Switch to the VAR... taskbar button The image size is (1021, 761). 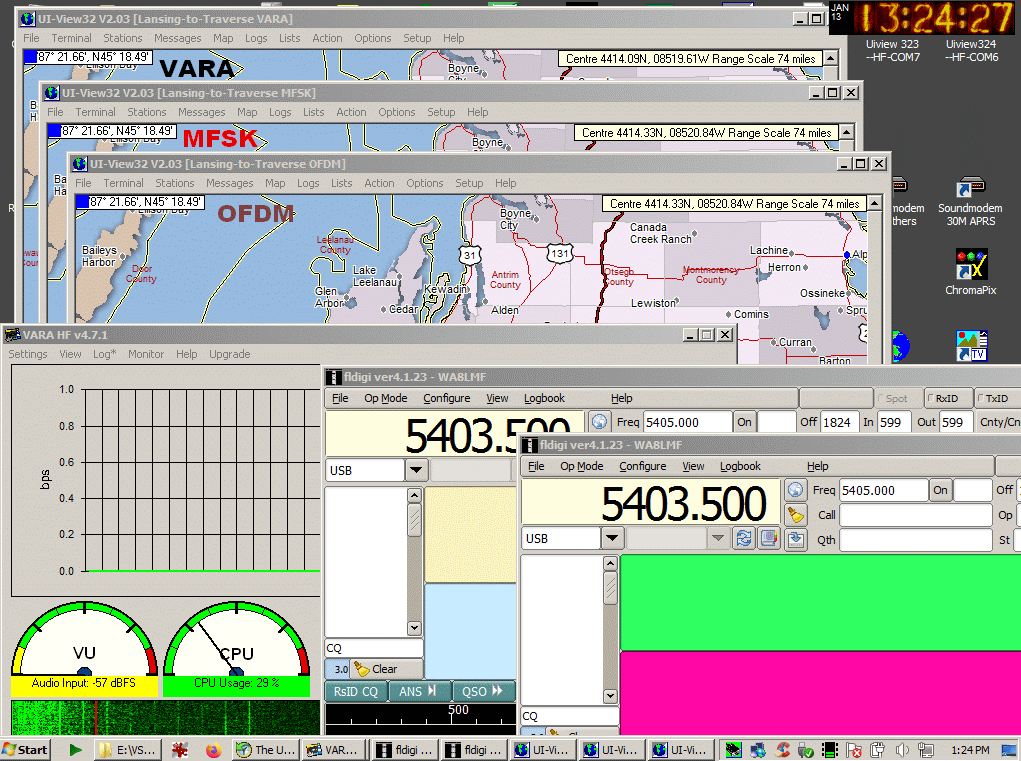pos(333,750)
